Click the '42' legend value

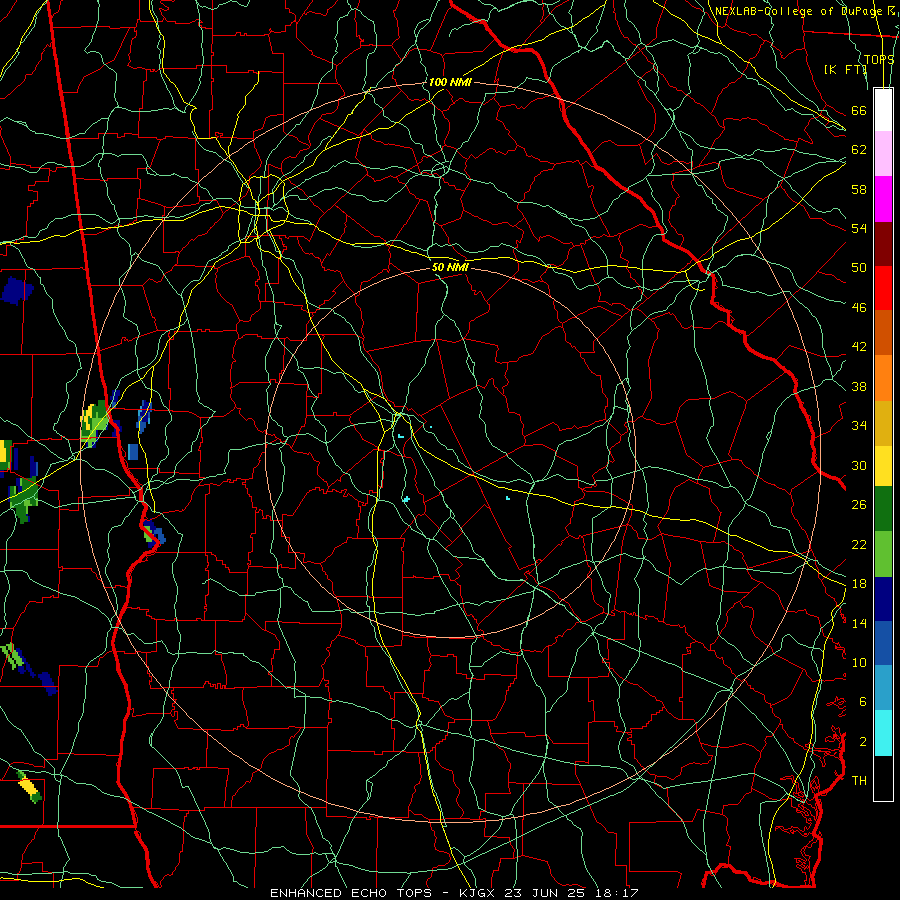click(859, 347)
